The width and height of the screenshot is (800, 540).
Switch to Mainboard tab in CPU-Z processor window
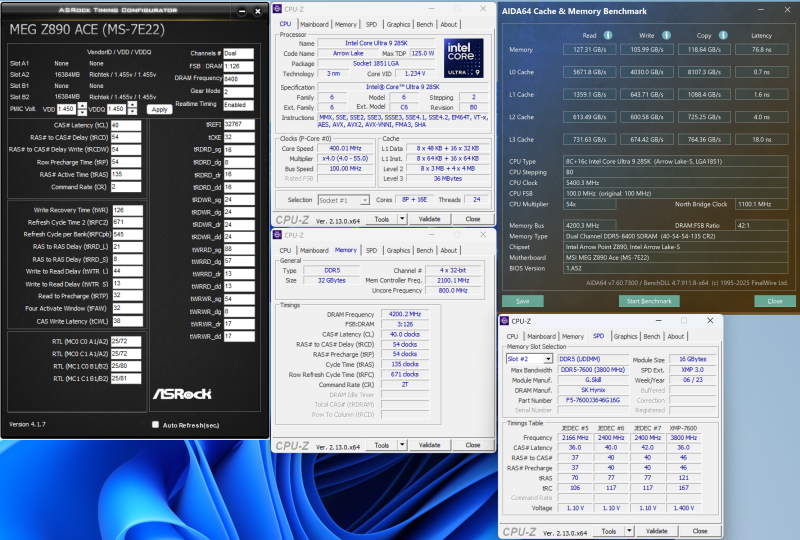click(314, 24)
